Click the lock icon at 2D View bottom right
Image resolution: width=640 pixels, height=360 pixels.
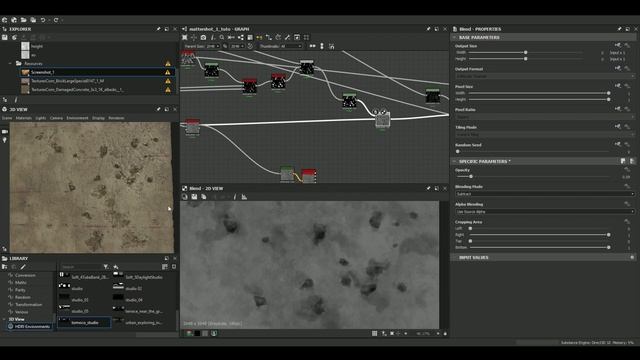[445, 333]
